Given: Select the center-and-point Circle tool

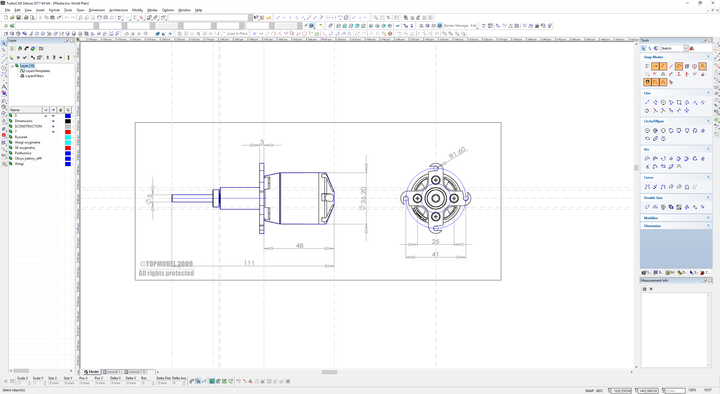Looking at the screenshot, I should click(647, 131).
